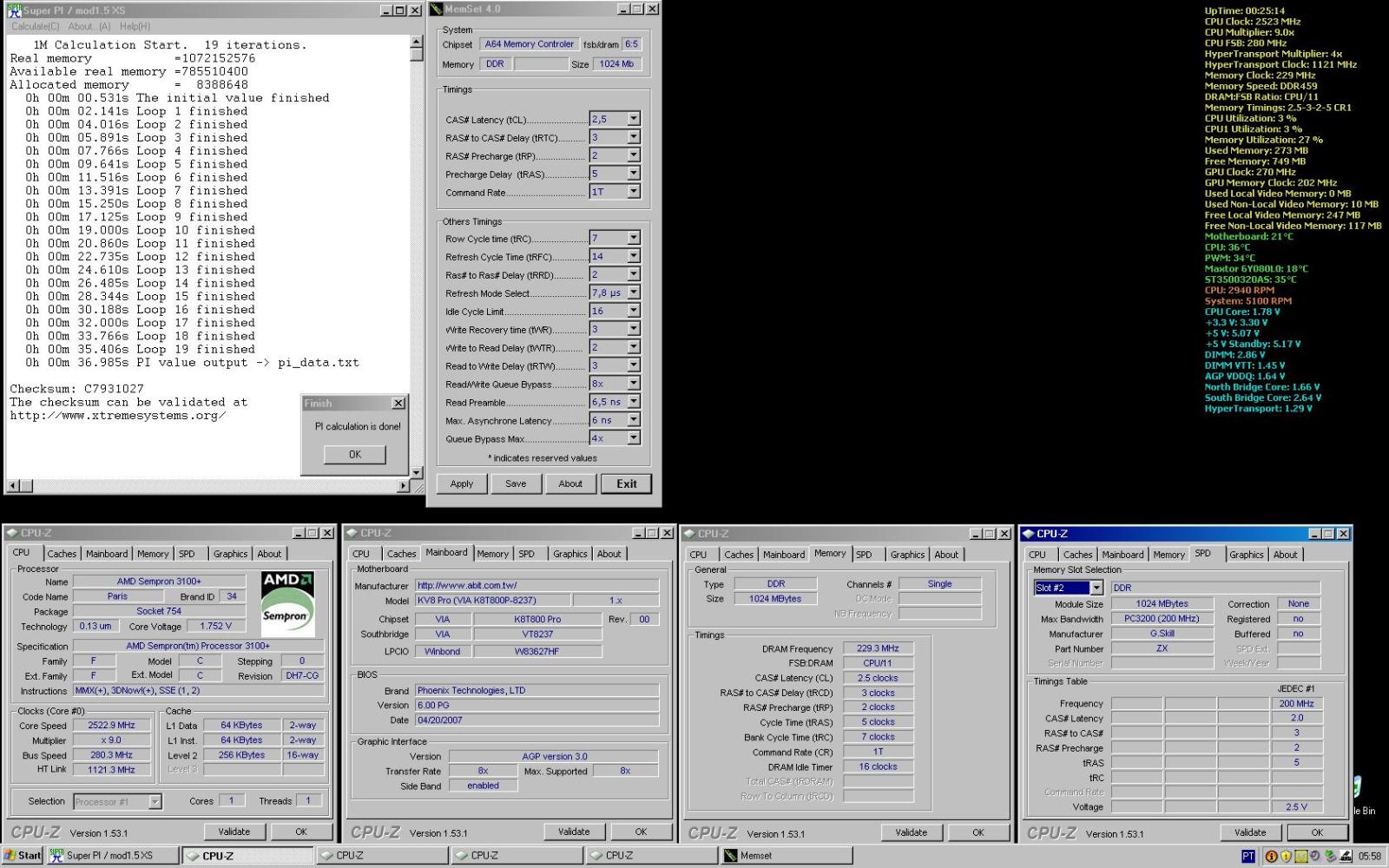Expand the Precharge Delay (tRAS) dropdown
The image size is (1389, 868).
634,174
